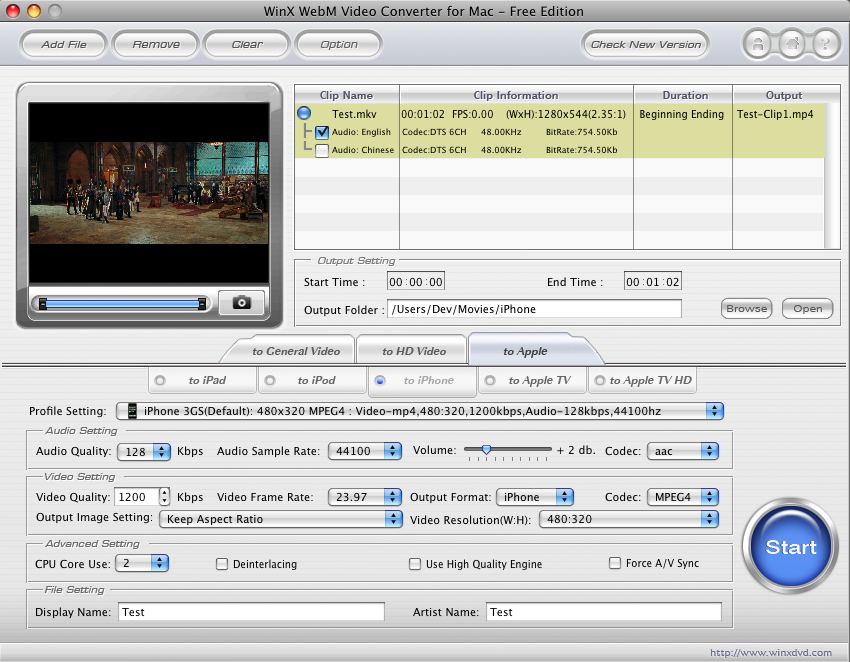Image resolution: width=850 pixels, height=662 pixels.
Task: Select the to Apple TV HD option
Action: tap(600, 381)
